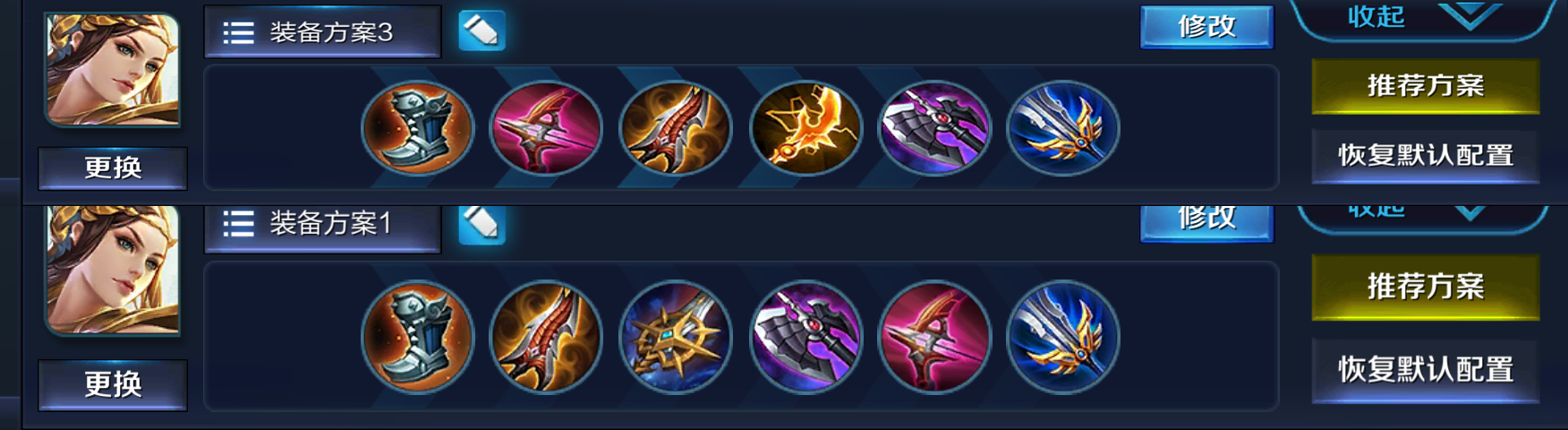Click eraser icon beside 装备方案3

click(x=482, y=31)
